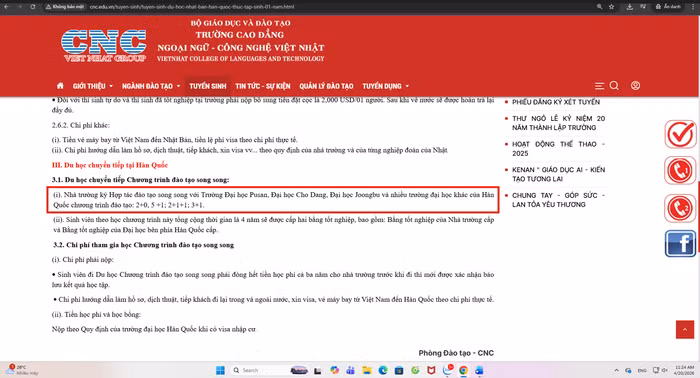Viewport: 700px width, 378px height.
Task: Open 'Chung tay - Góp sức' sidebar link
Action: pos(558,200)
